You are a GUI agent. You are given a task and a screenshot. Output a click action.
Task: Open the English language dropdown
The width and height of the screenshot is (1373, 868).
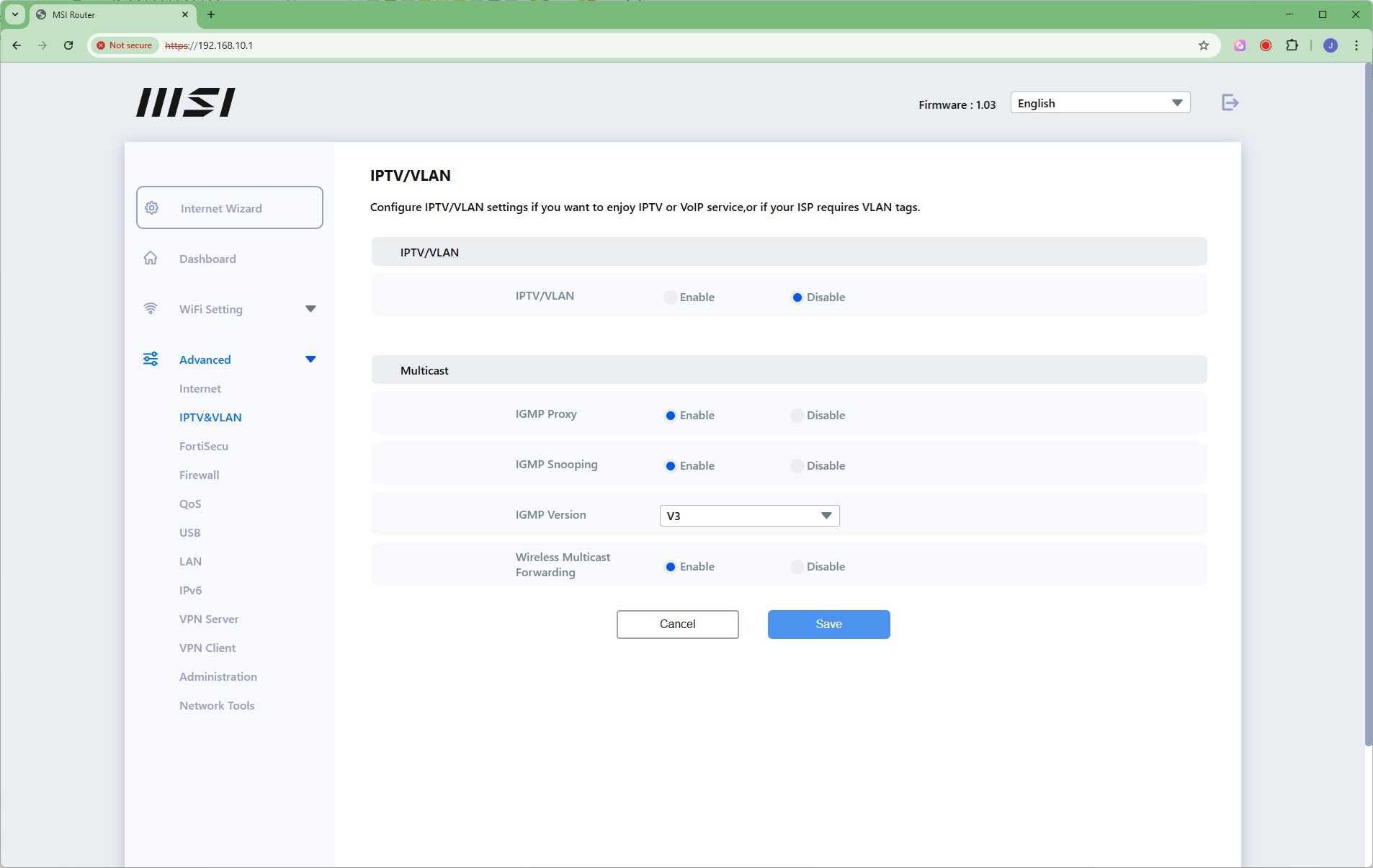pyautogui.click(x=1099, y=103)
